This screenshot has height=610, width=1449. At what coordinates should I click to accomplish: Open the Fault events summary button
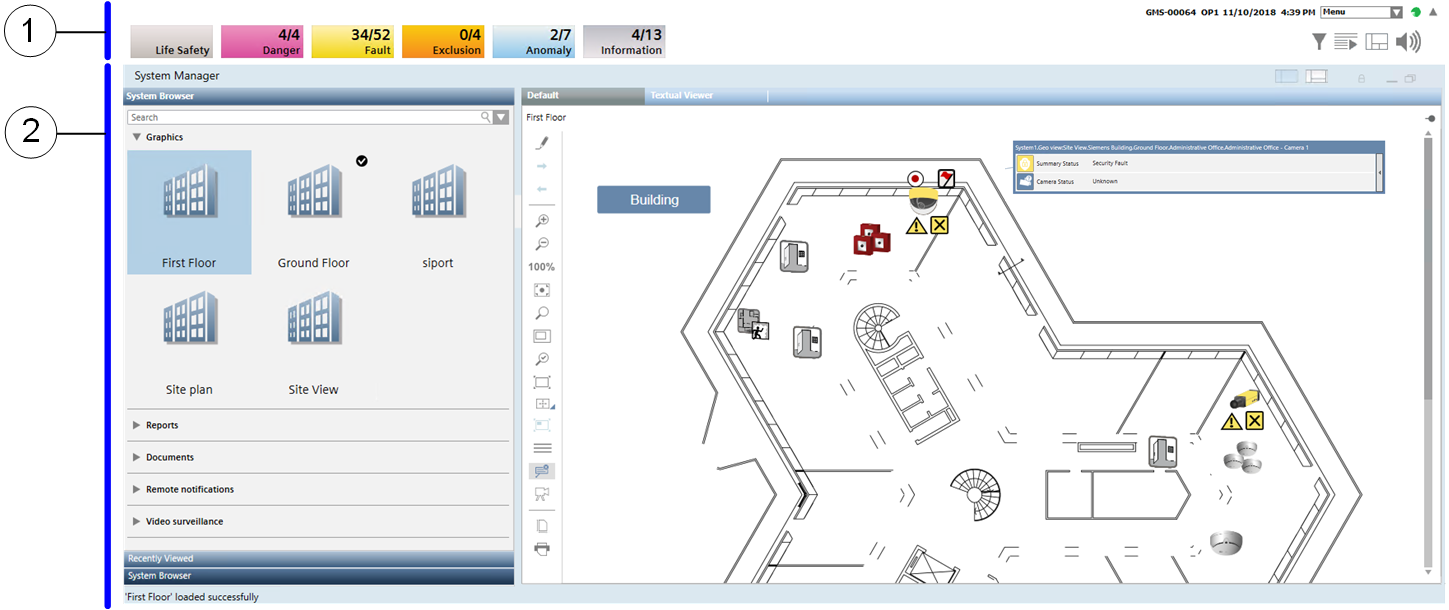pyautogui.click(x=352, y=41)
